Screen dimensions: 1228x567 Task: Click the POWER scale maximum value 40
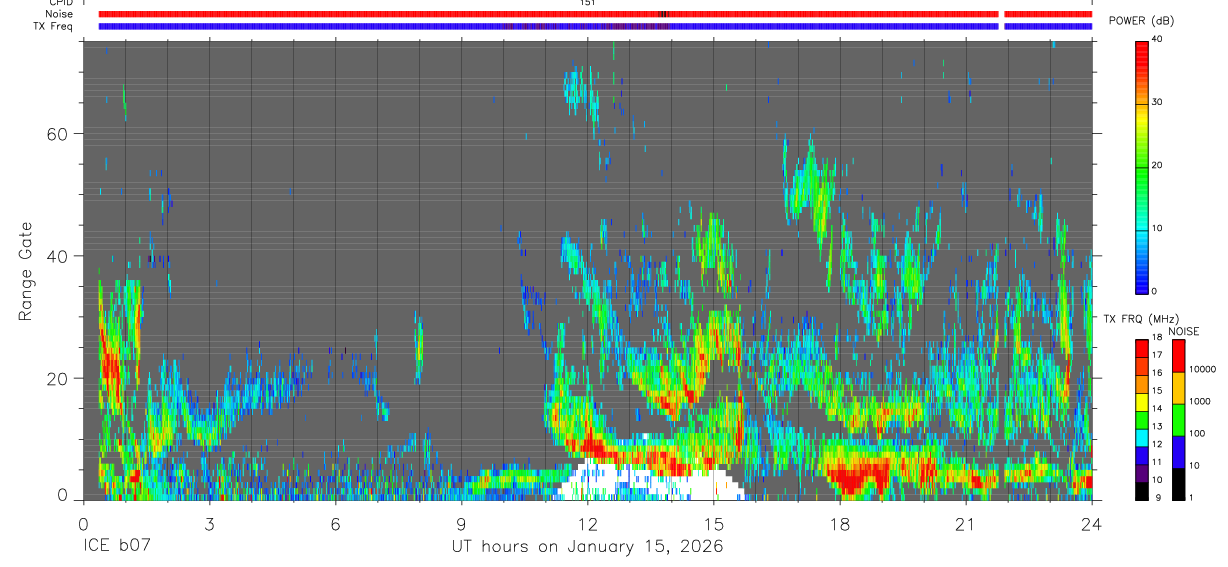point(1157,40)
